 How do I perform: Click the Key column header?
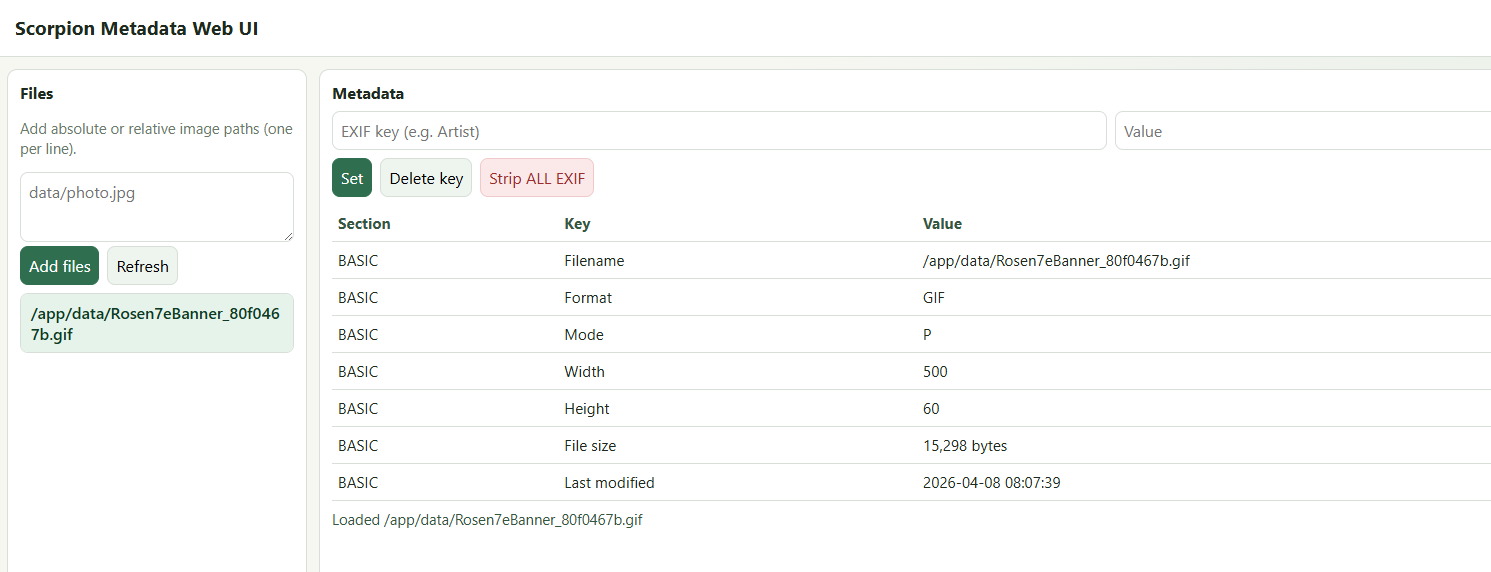tap(577, 224)
